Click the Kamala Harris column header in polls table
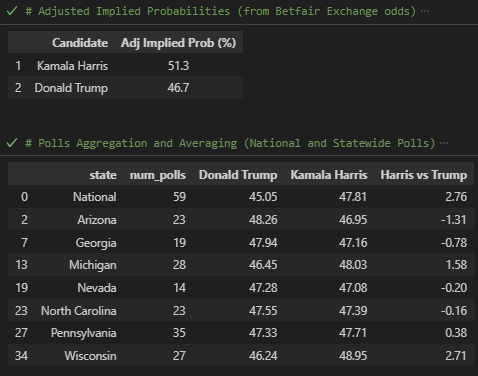Screen dimensions: 478x376 pyautogui.click(x=329, y=175)
